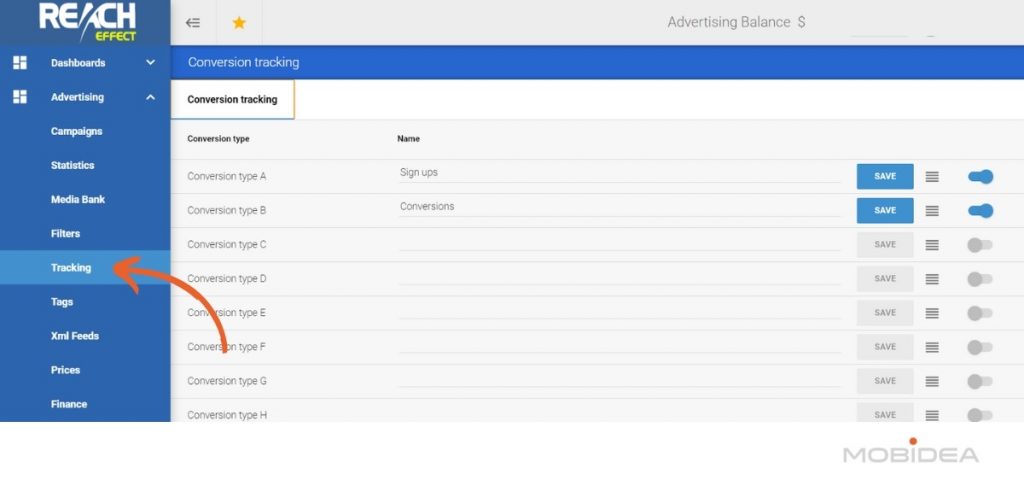The width and height of the screenshot is (1024, 480).
Task: Open the Tracking sidebar item
Action: point(71,267)
